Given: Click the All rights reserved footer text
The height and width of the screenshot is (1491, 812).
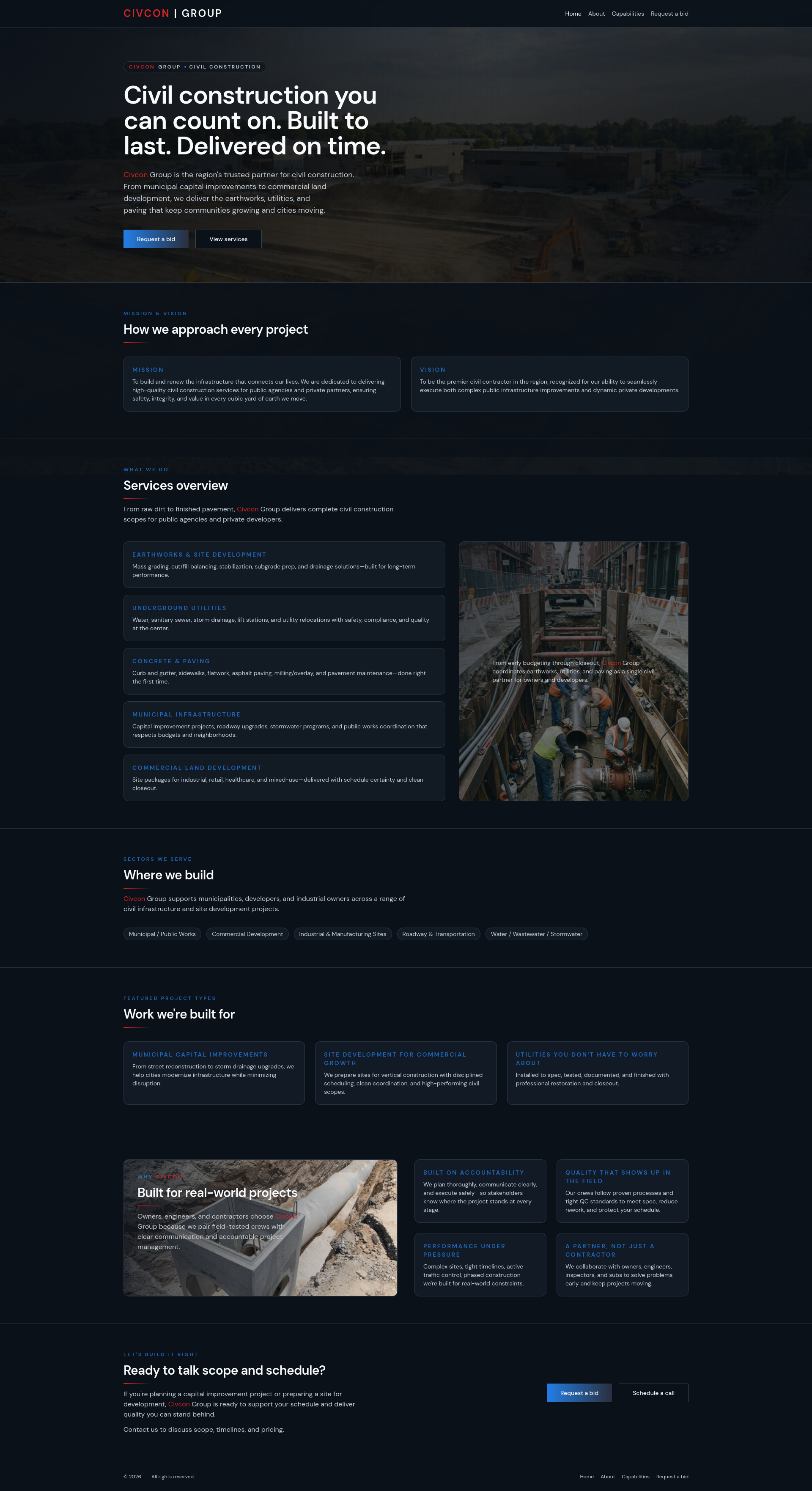Looking at the screenshot, I should coord(173,1477).
